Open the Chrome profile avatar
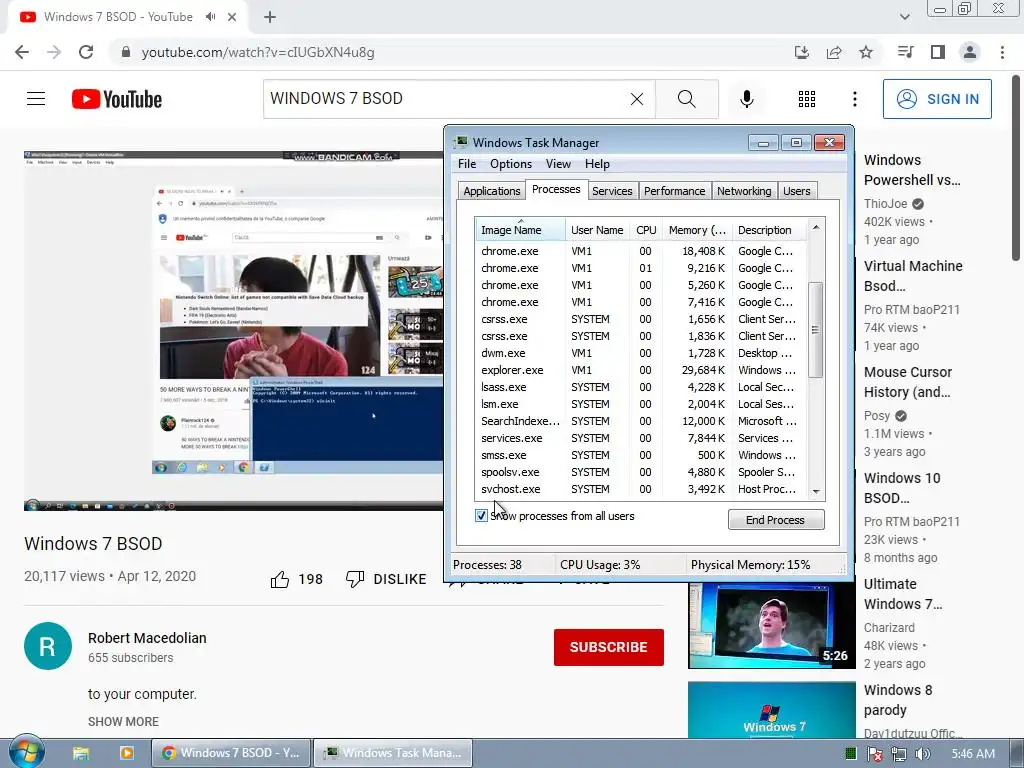 click(x=970, y=52)
